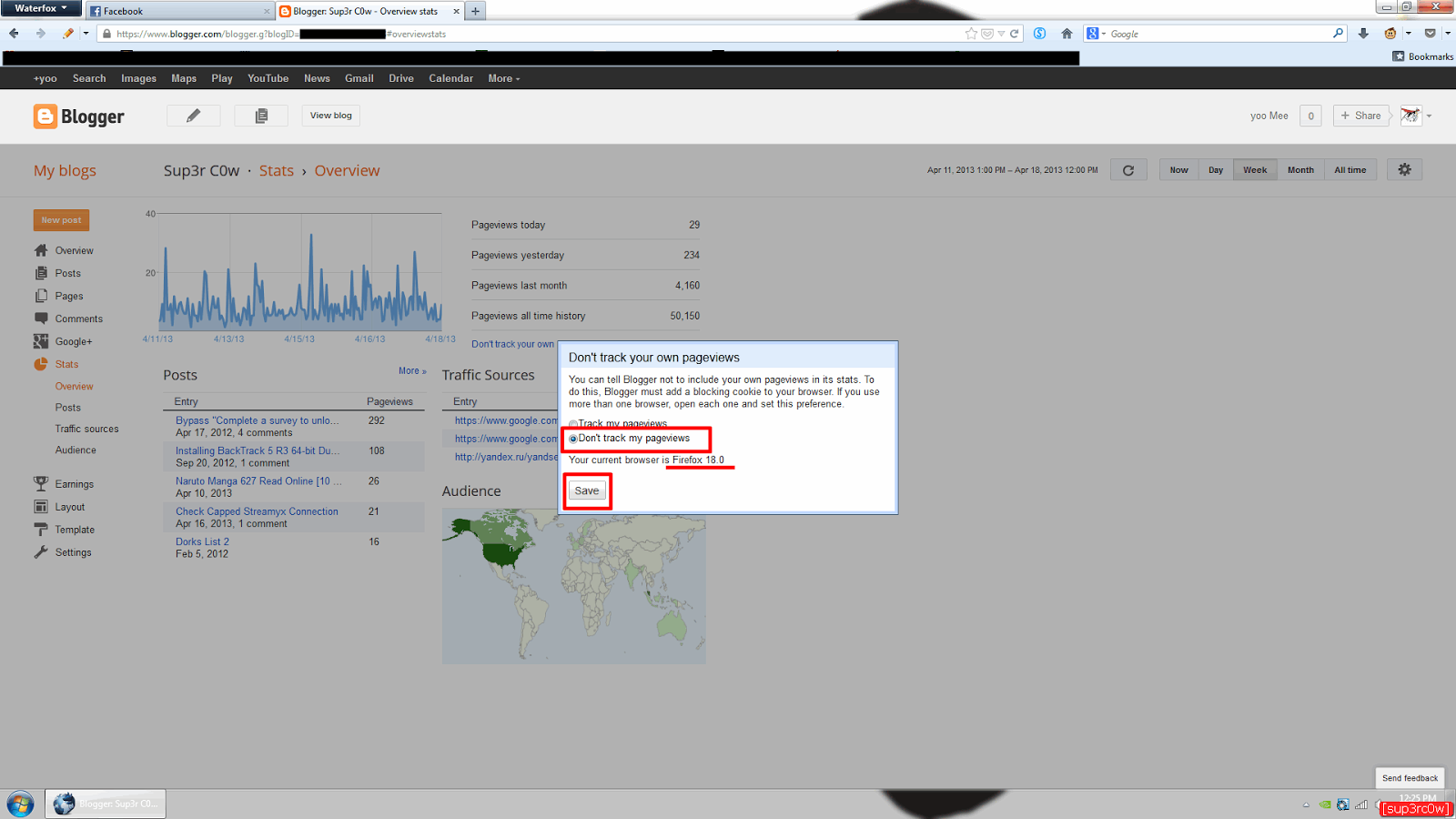Click the orange New post button
The width and height of the screenshot is (1456, 819).
point(61,220)
